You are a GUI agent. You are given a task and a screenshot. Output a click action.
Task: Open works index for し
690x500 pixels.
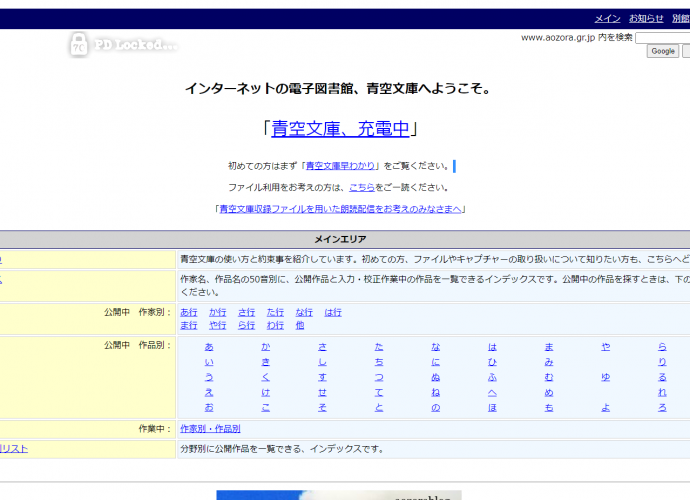[x=323, y=362]
